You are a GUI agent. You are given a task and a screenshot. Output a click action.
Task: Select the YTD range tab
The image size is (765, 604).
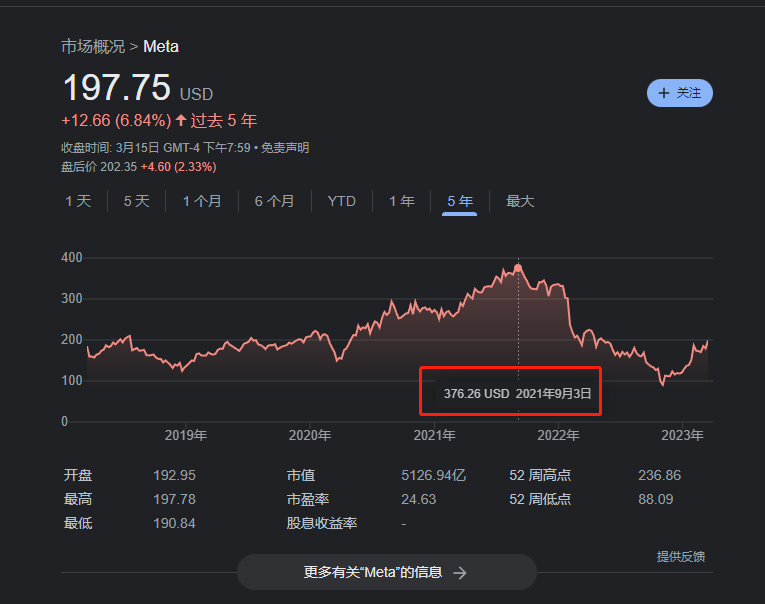click(342, 201)
